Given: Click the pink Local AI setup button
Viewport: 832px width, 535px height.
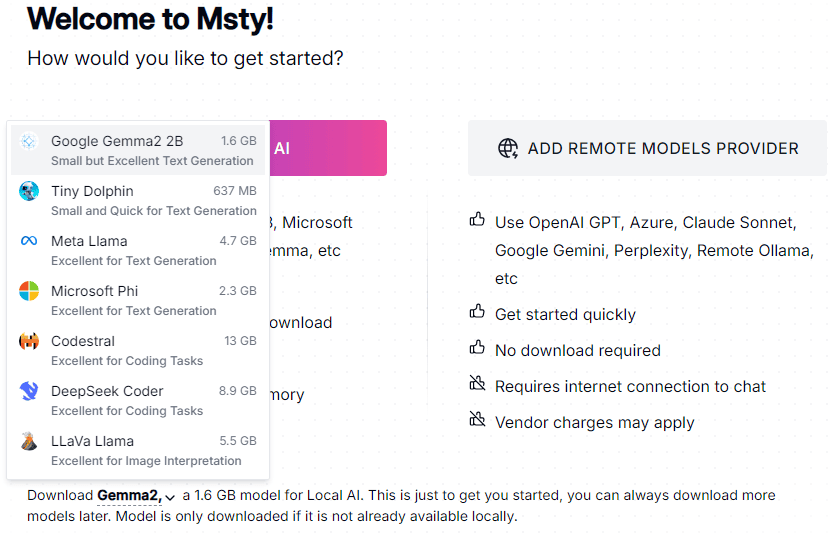Looking at the screenshot, I should (328, 148).
